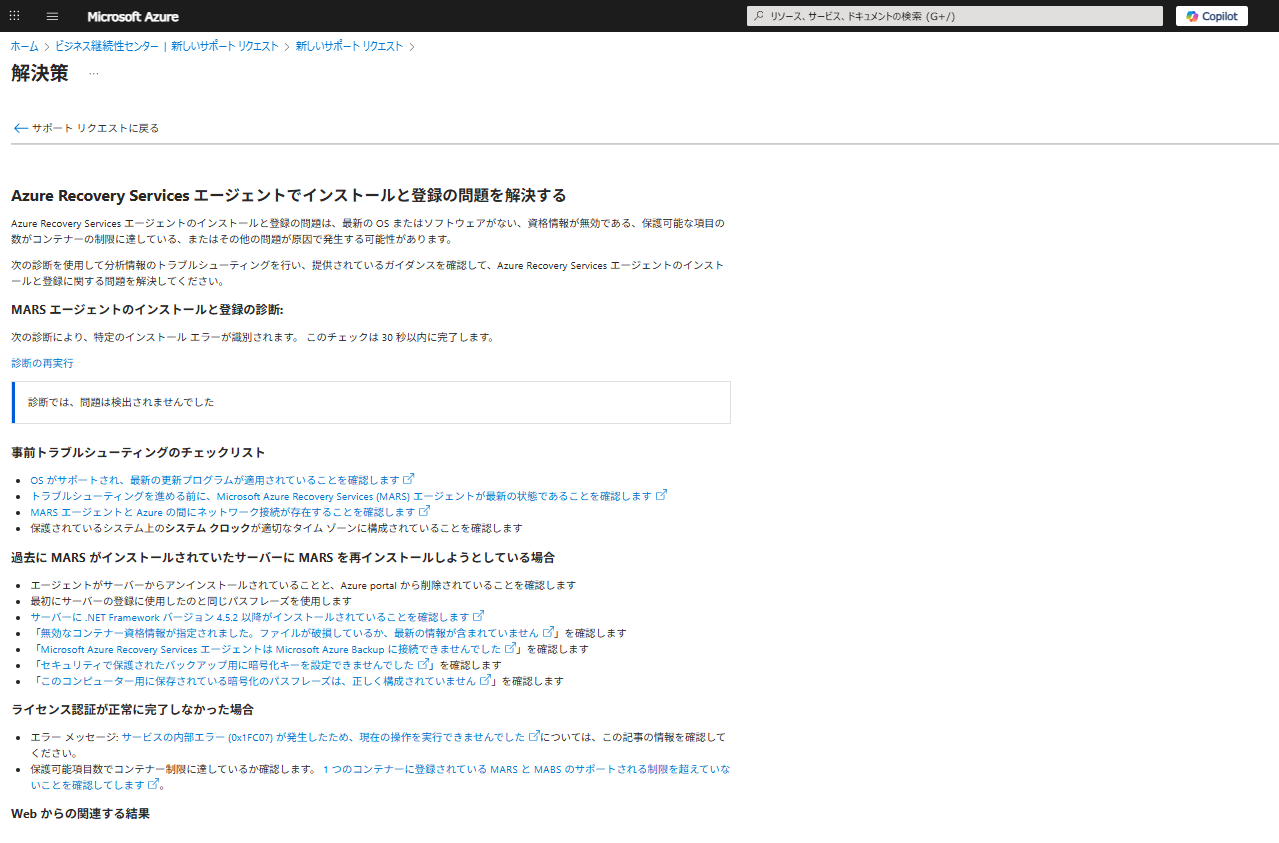Click bullet 最初にサーバーの登録に使用したのと同じパスフレーズを使用します

pyautogui.click(x=191, y=601)
